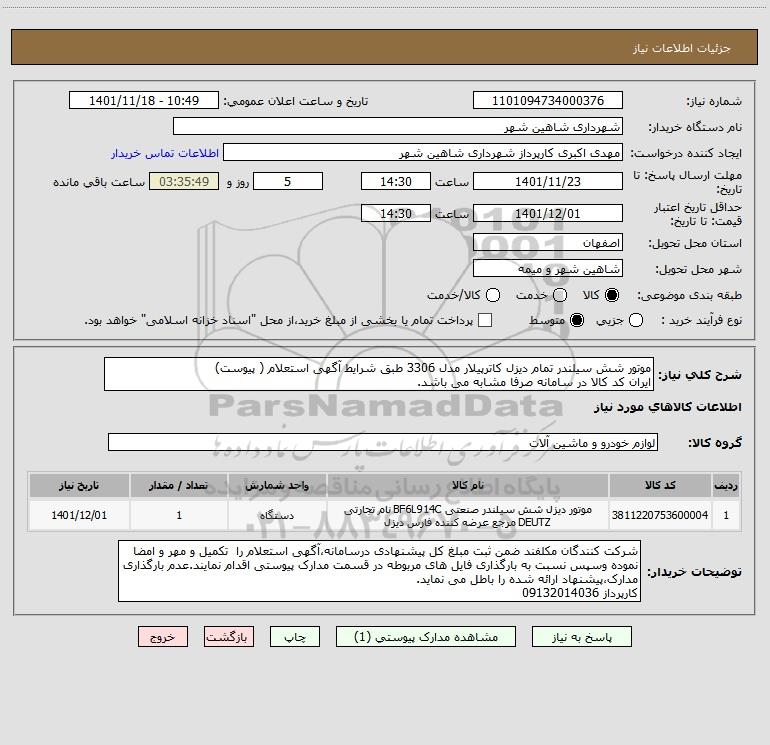Click the response deadline date 1401/11/23
The image size is (770, 745).
click(548, 181)
